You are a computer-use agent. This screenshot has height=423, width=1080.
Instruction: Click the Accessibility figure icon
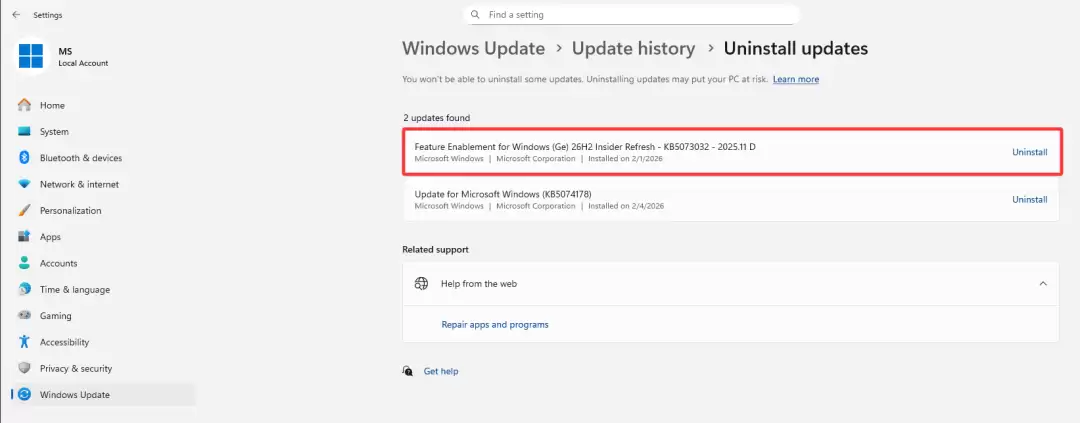[x=25, y=342]
